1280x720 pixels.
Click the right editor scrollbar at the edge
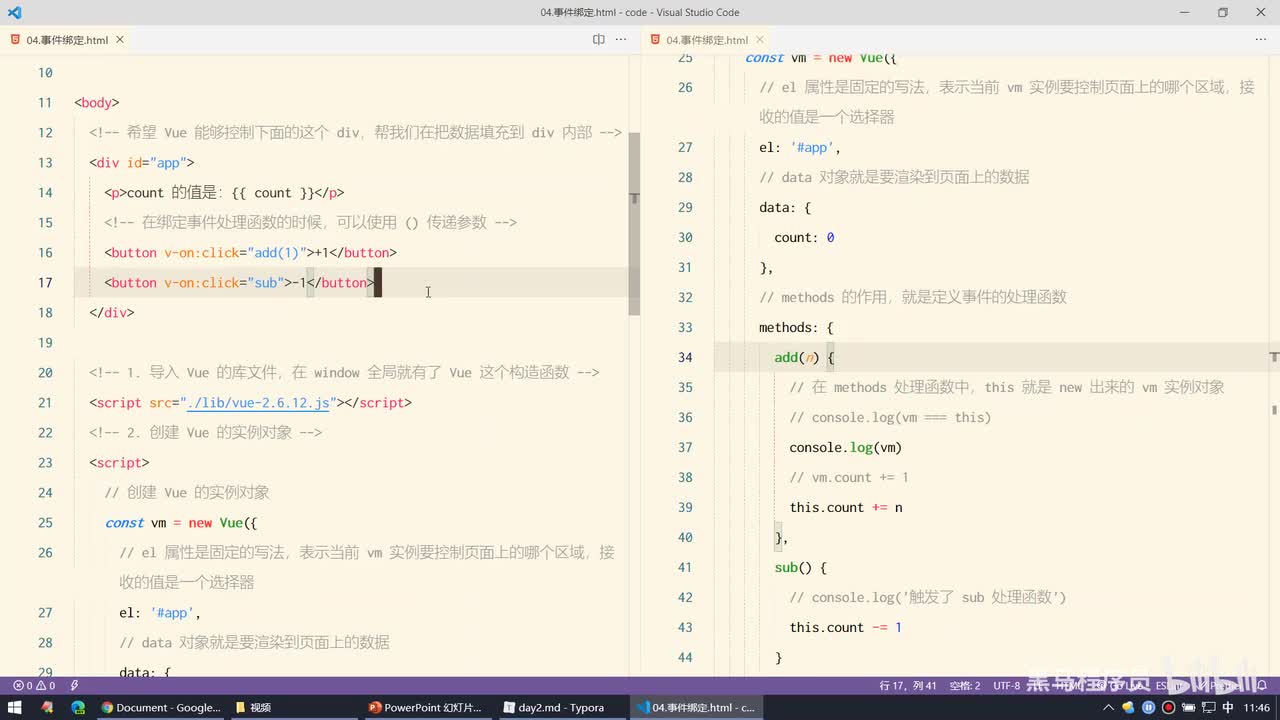pyautogui.click(x=1274, y=409)
